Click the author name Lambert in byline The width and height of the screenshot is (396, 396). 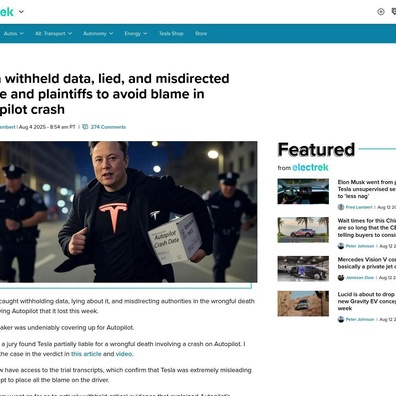pos(8,127)
